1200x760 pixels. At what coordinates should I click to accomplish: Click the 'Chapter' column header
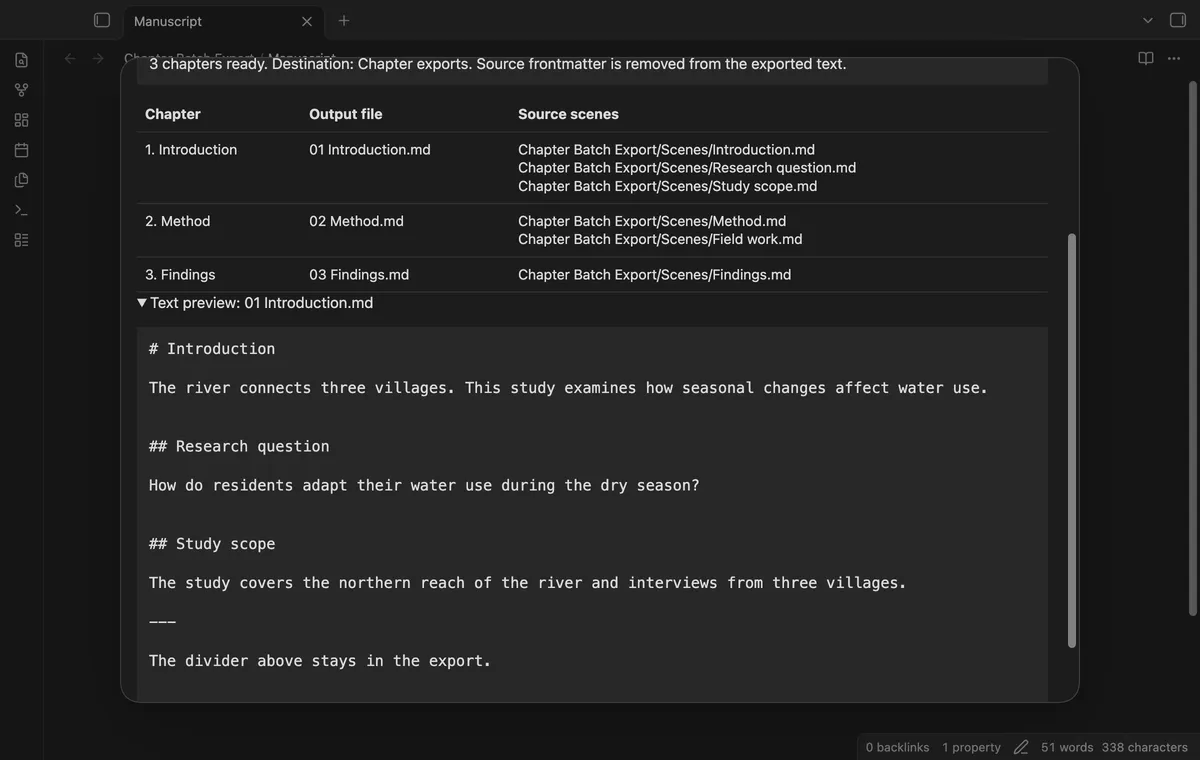click(173, 114)
